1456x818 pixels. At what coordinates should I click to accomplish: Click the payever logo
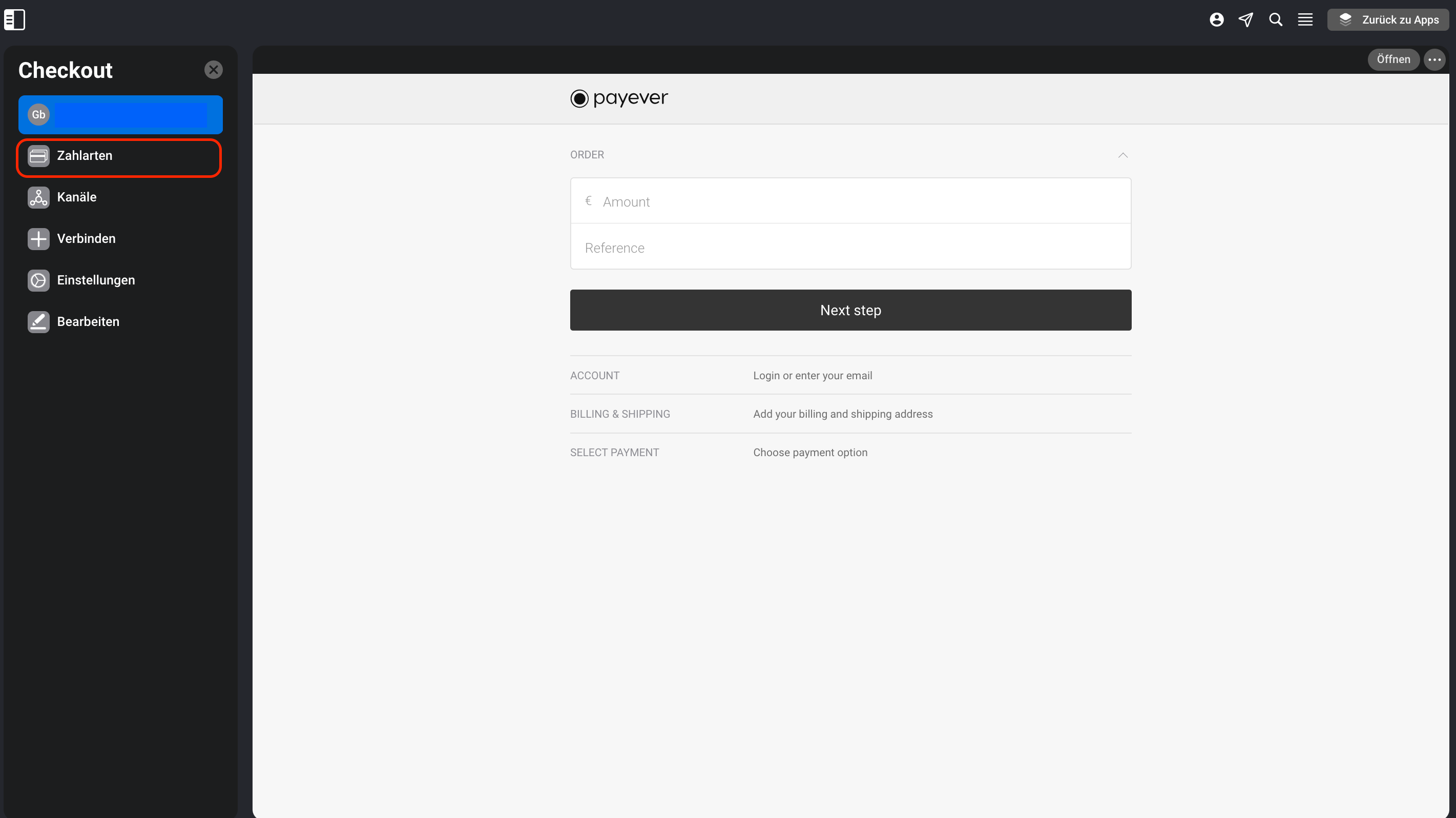click(619, 98)
